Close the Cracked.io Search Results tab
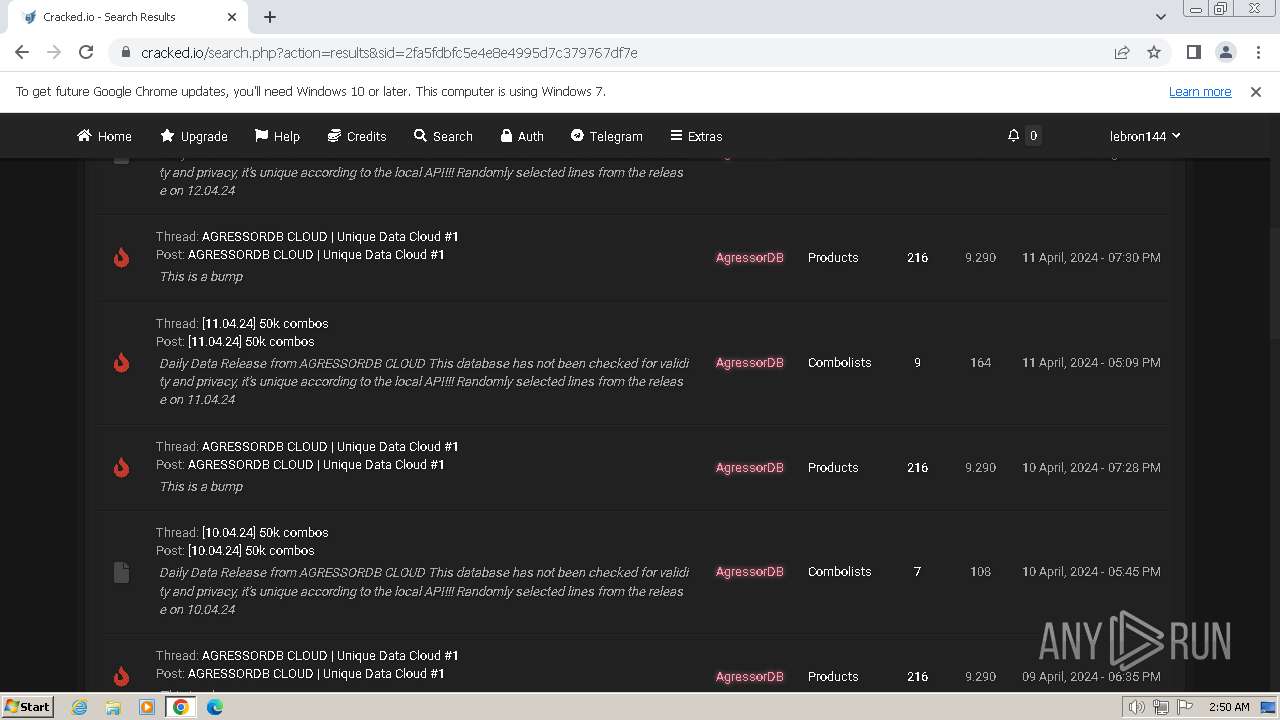The width and height of the screenshot is (1280, 720). pyautogui.click(x=232, y=17)
